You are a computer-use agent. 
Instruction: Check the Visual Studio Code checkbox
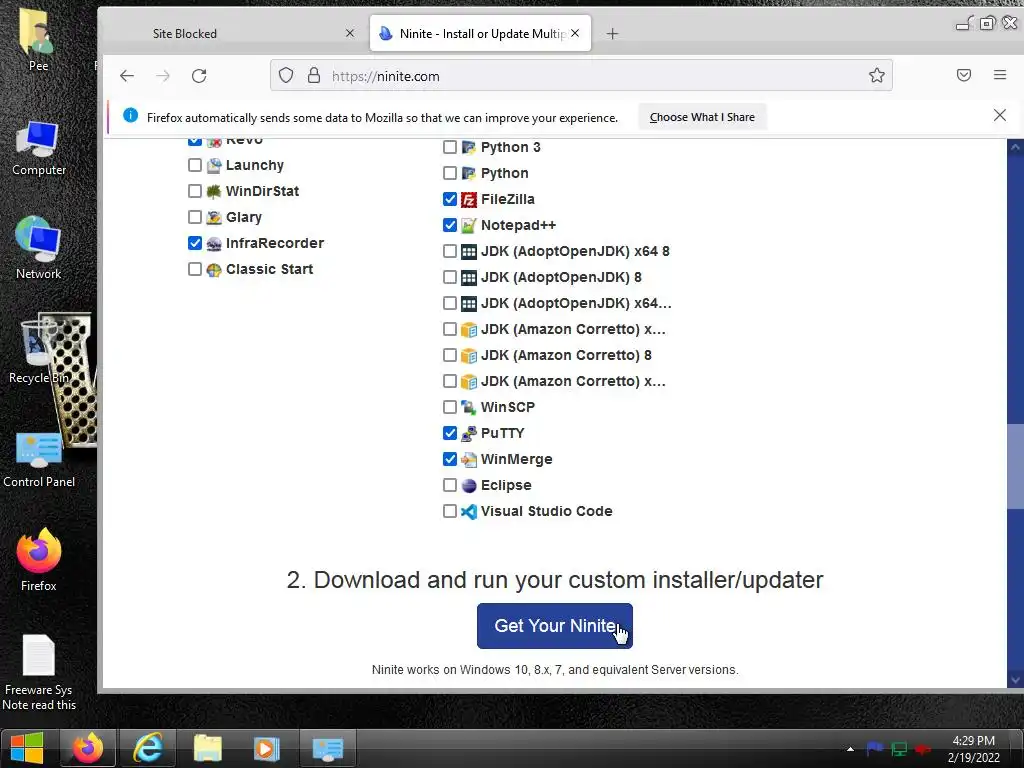pyautogui.click(x=450, y=511)
